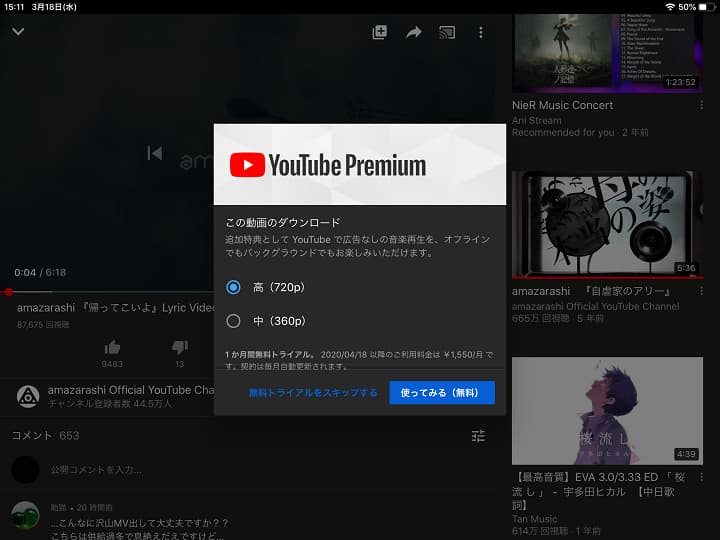Tap the 0:04 / 6:18 time display
The width and height of the screenshot is (720, 540).
coord(40,272)
